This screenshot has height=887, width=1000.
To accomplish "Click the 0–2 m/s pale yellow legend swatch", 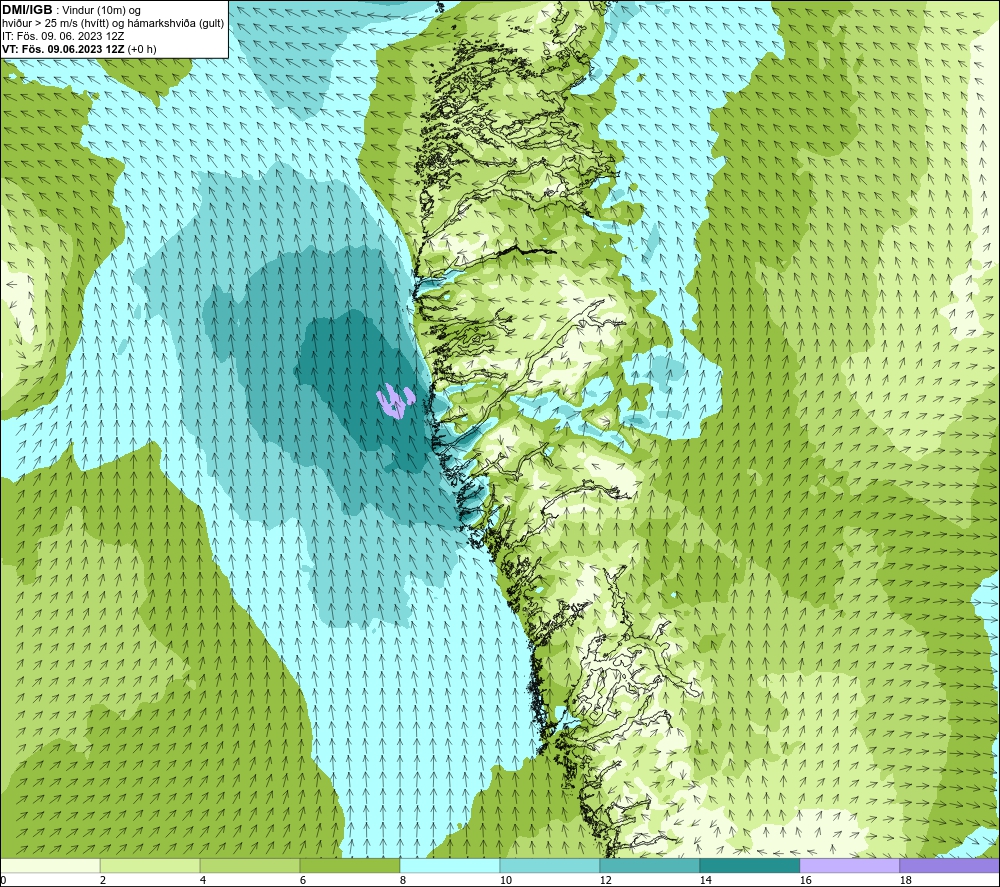I will click(50, 866).
